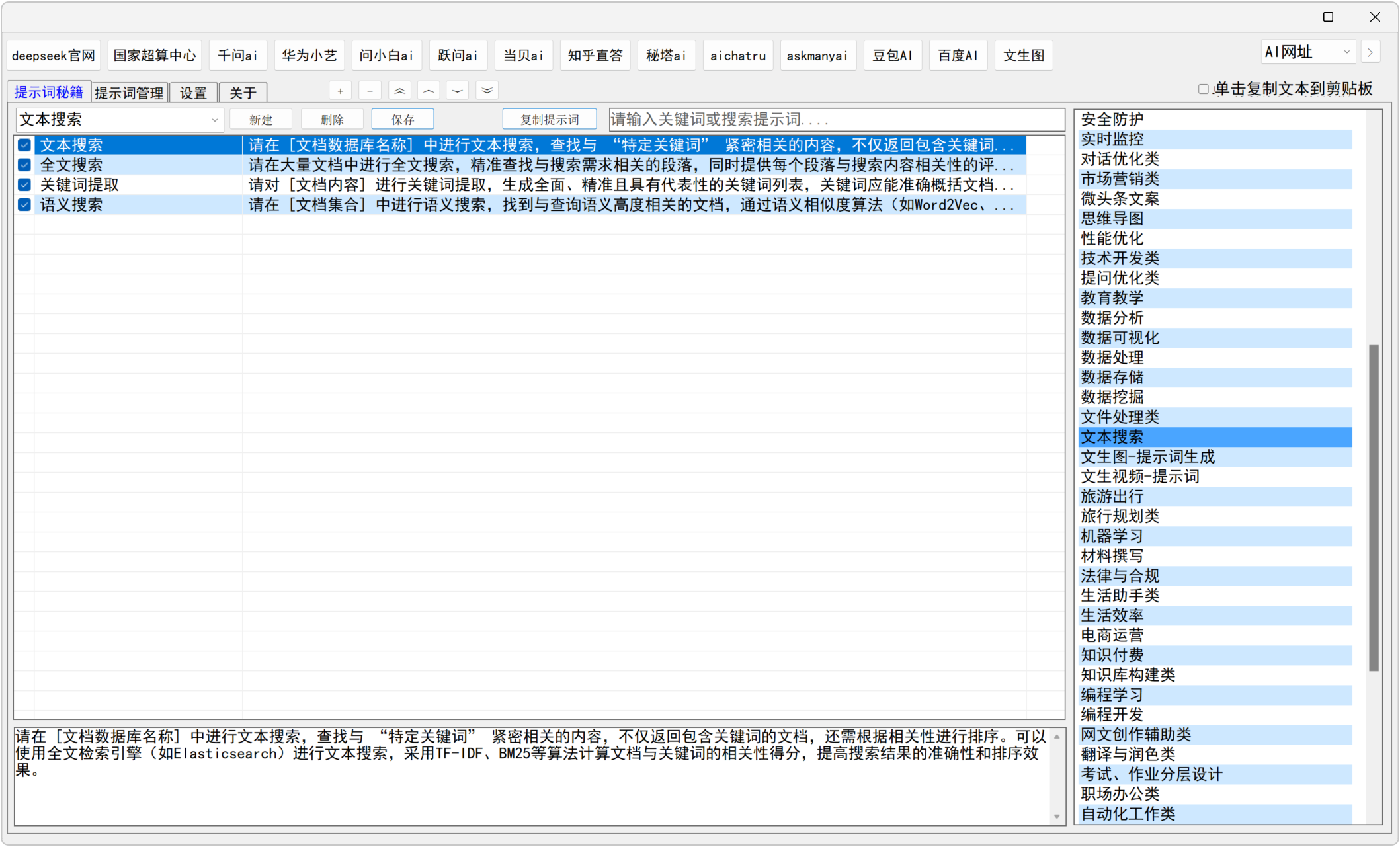Select 电商运营 in the category list
The image size is (1400, 847).
point(1215,635)
